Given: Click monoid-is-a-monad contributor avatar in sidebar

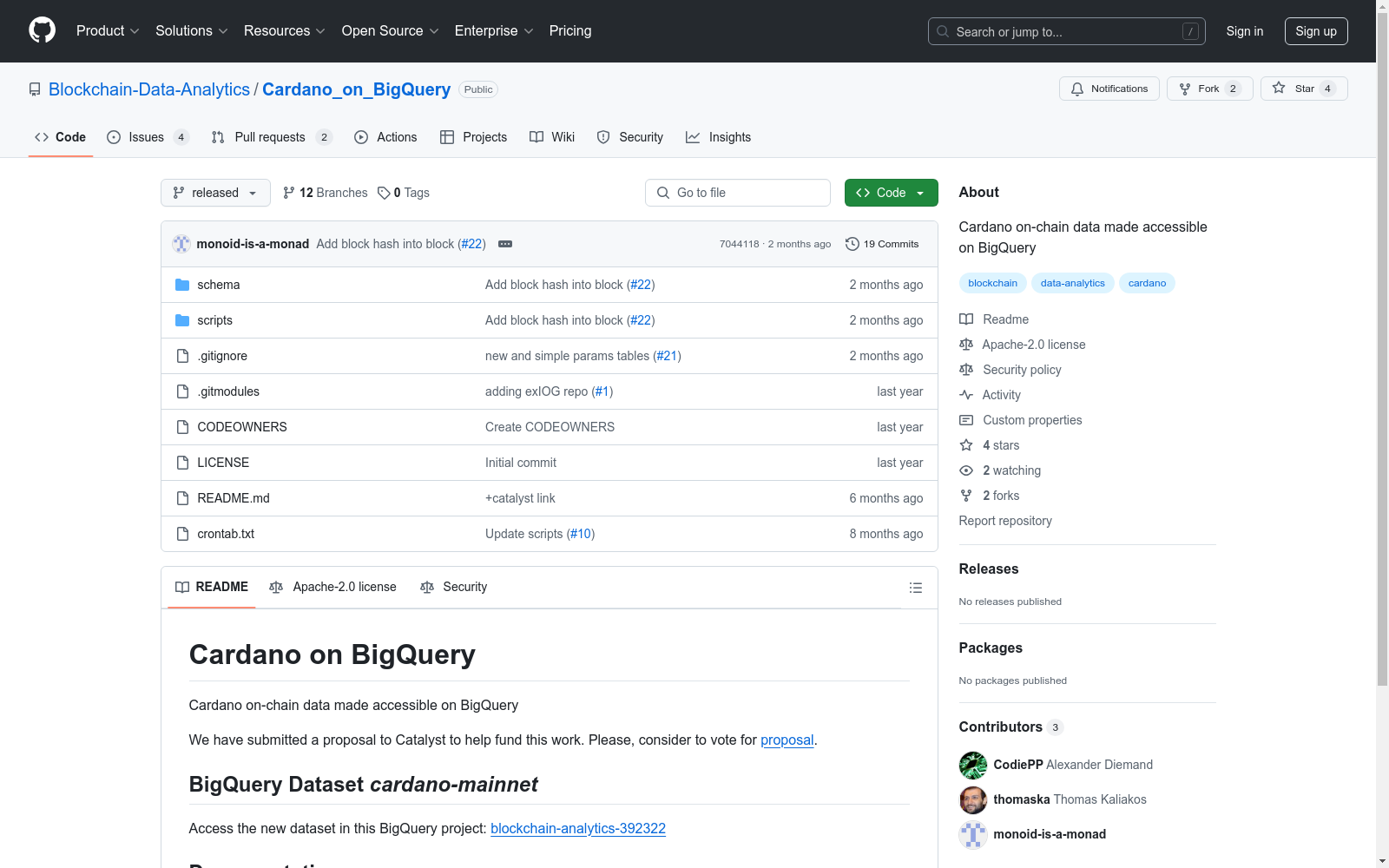Looking at the screenshot, I should (x=973, y=834).
